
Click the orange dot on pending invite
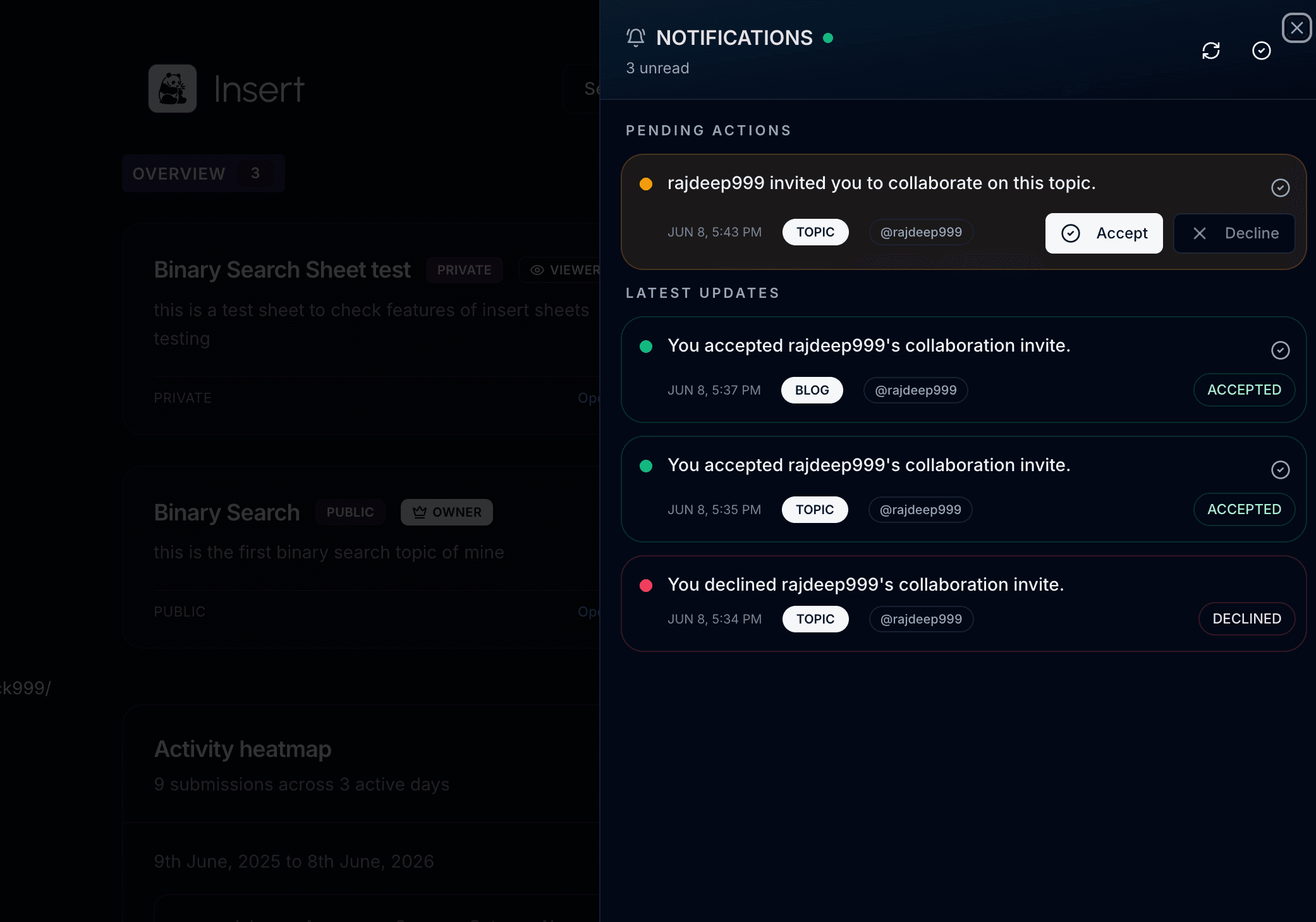pos(646,184)
